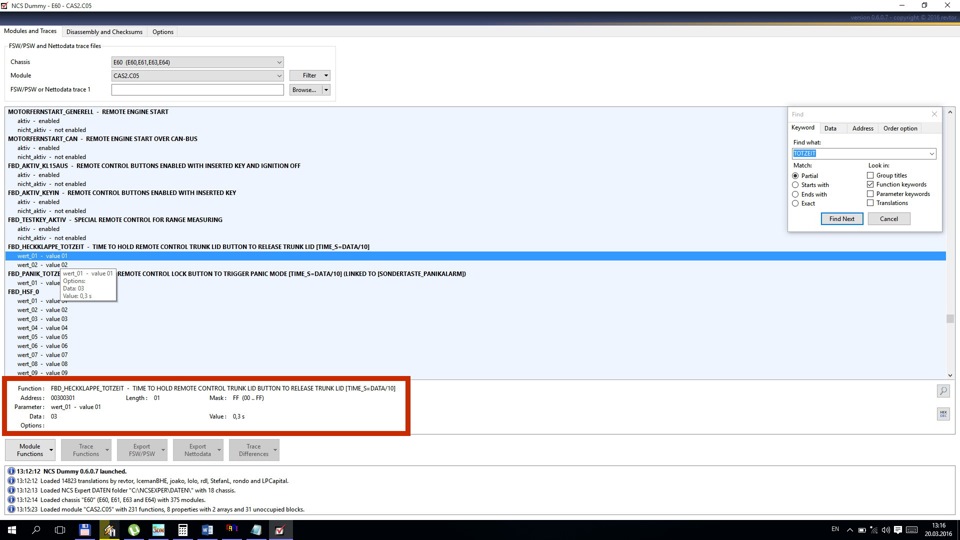Screen dimensions: 960x540
Task: Open the Trace Functions dropdown arrow
Action: (107, 450)
